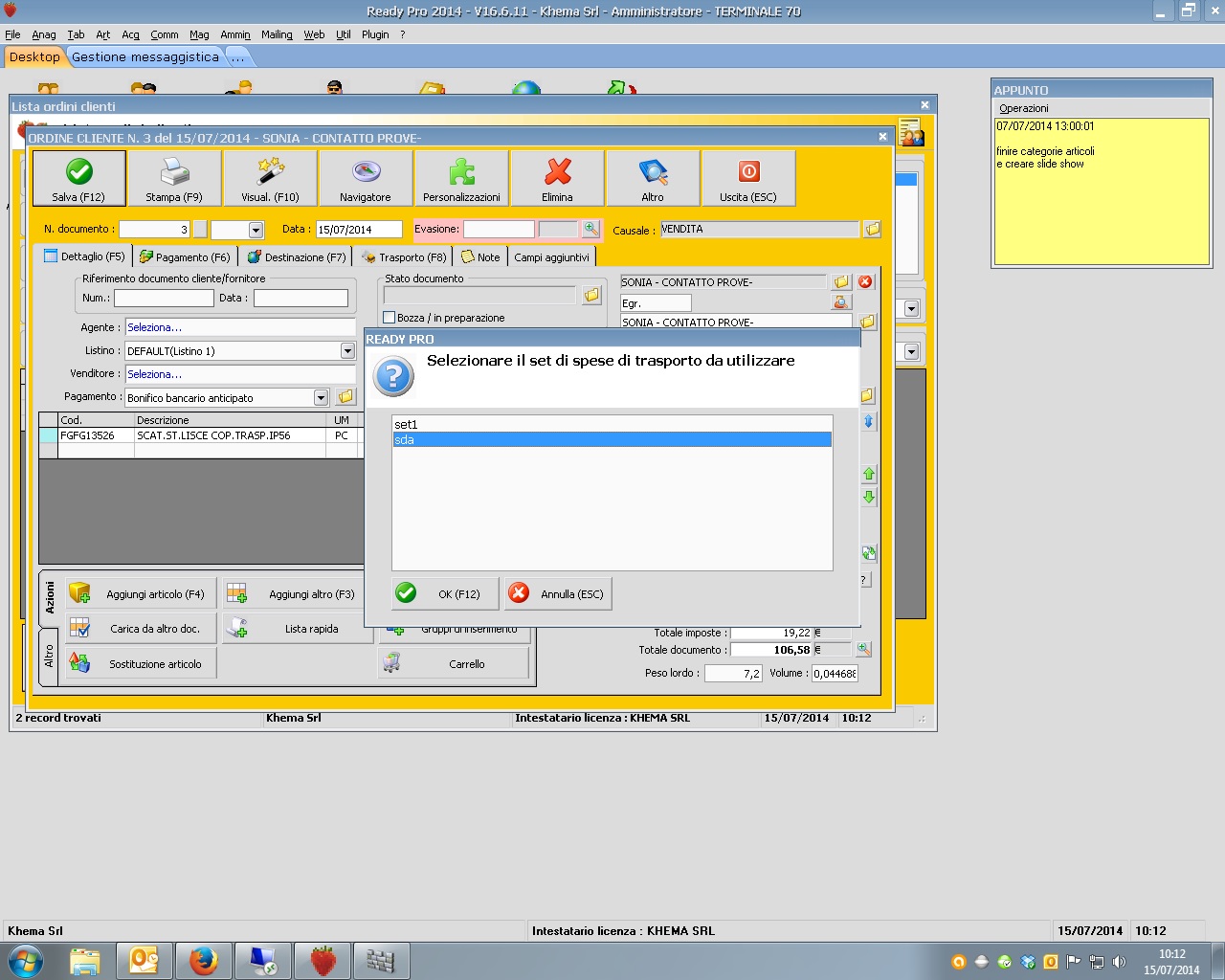Open Visual. (F10) wand tool
The width and height of the screenshot is (1225, 980).
coord(270,178)
